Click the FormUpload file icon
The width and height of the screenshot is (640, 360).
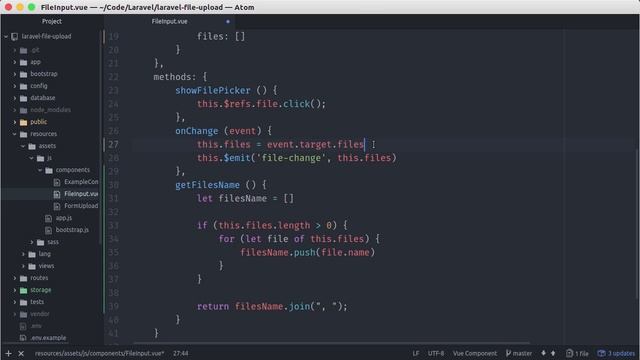tap(57, 206)
